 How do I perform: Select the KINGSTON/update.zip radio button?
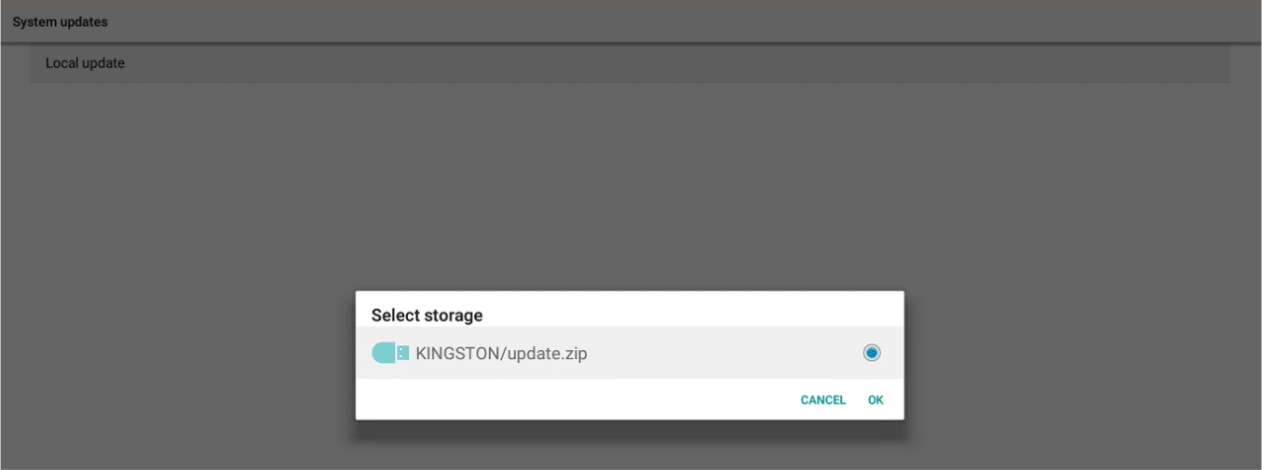click(x=871, y=353)
